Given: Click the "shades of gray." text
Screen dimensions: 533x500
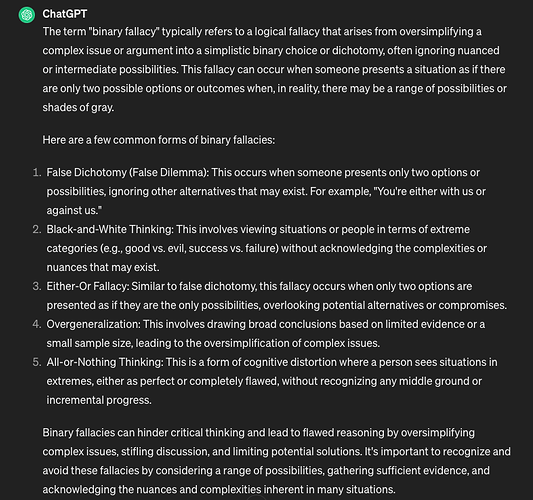Looking at the screenshot, I should pyautogui.click(x=78, y=108).
